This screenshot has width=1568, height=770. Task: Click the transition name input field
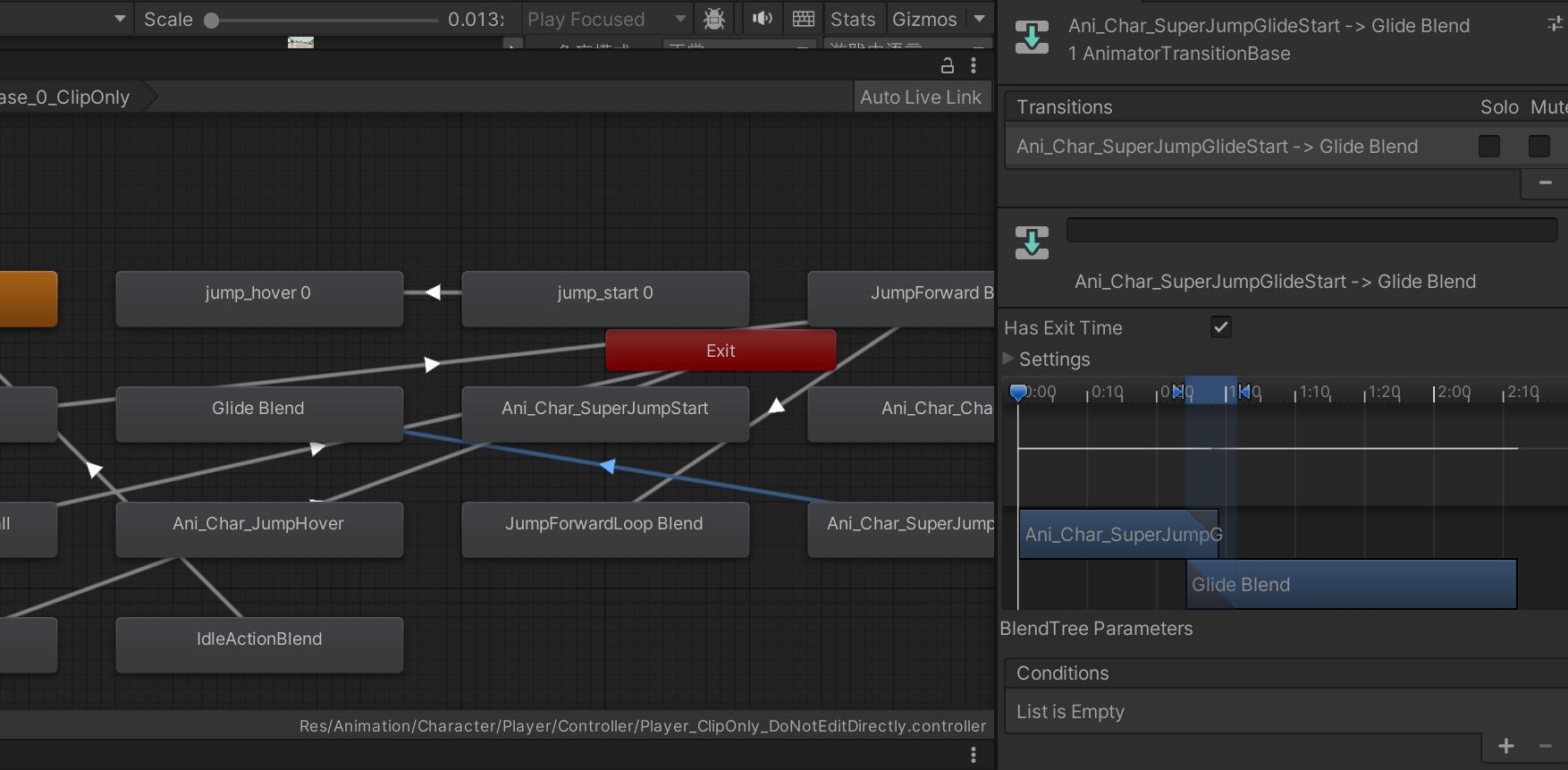[x=1312, y=230]
